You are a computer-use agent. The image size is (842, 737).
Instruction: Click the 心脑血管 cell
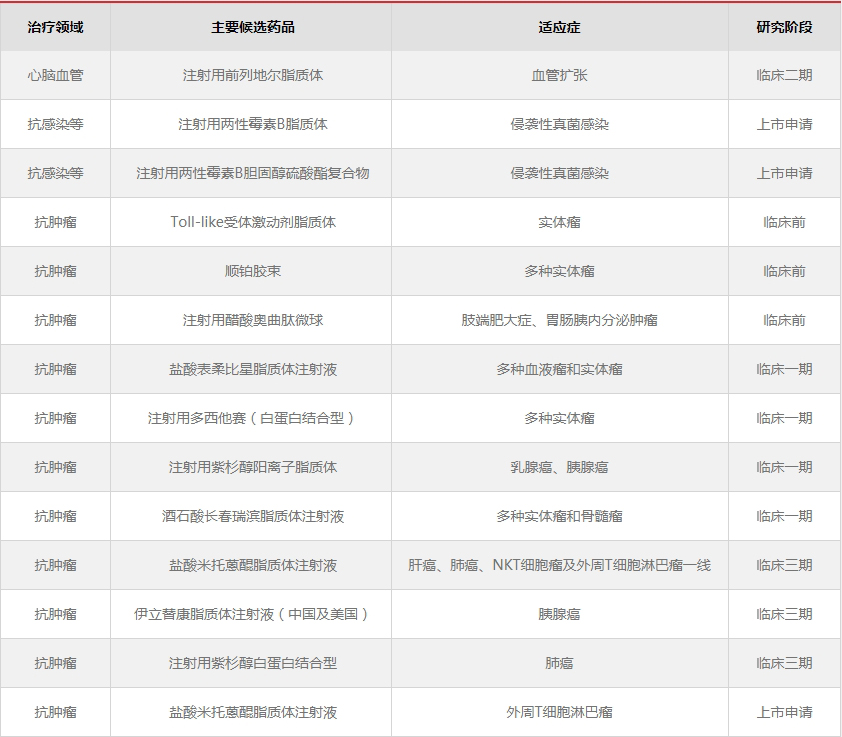coord(55,75)
